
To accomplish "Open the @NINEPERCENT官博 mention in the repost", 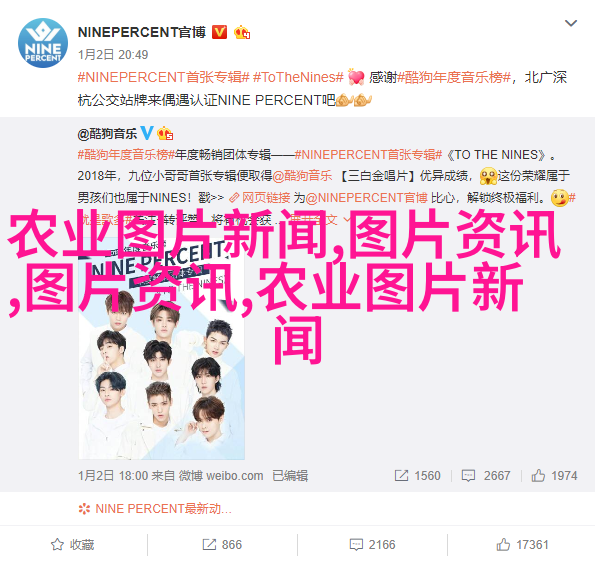I will pyautogui.click(x=367, y=198).
